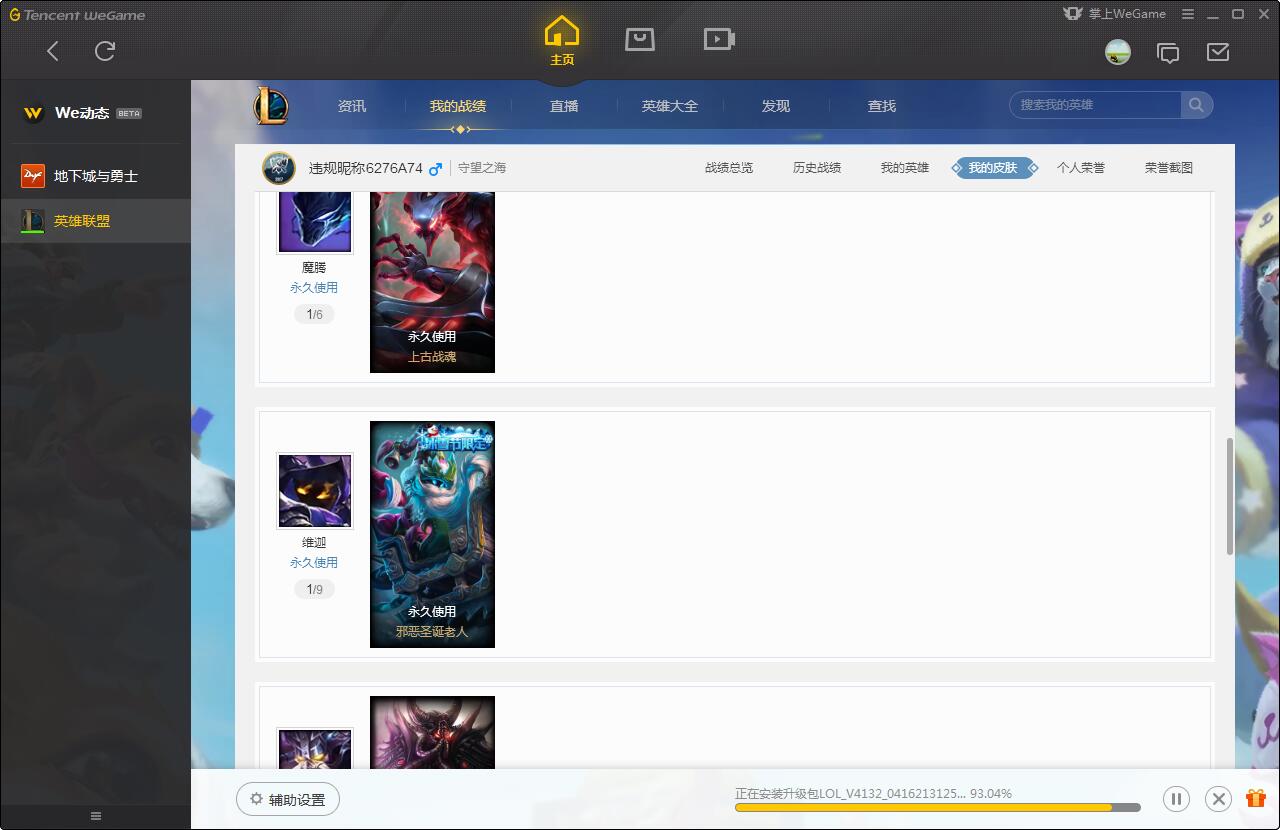The image size is (1280, 830).
Task: Click the search magnifier button
Action: click(x=1196, y=105)
